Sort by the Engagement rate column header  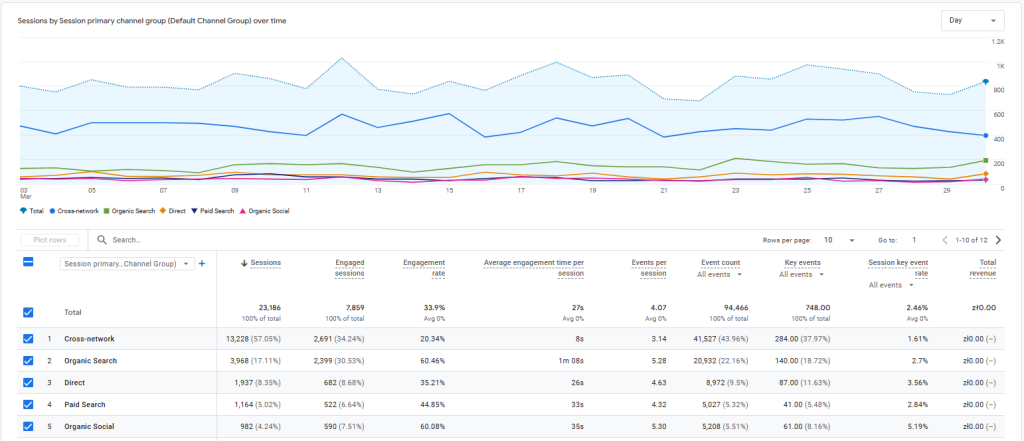(424, 268)
